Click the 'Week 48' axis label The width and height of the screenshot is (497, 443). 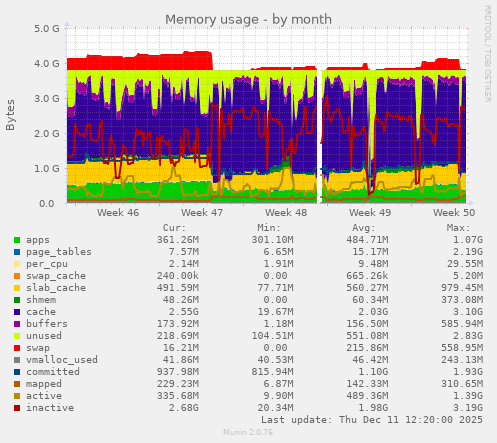pos(286,213)
